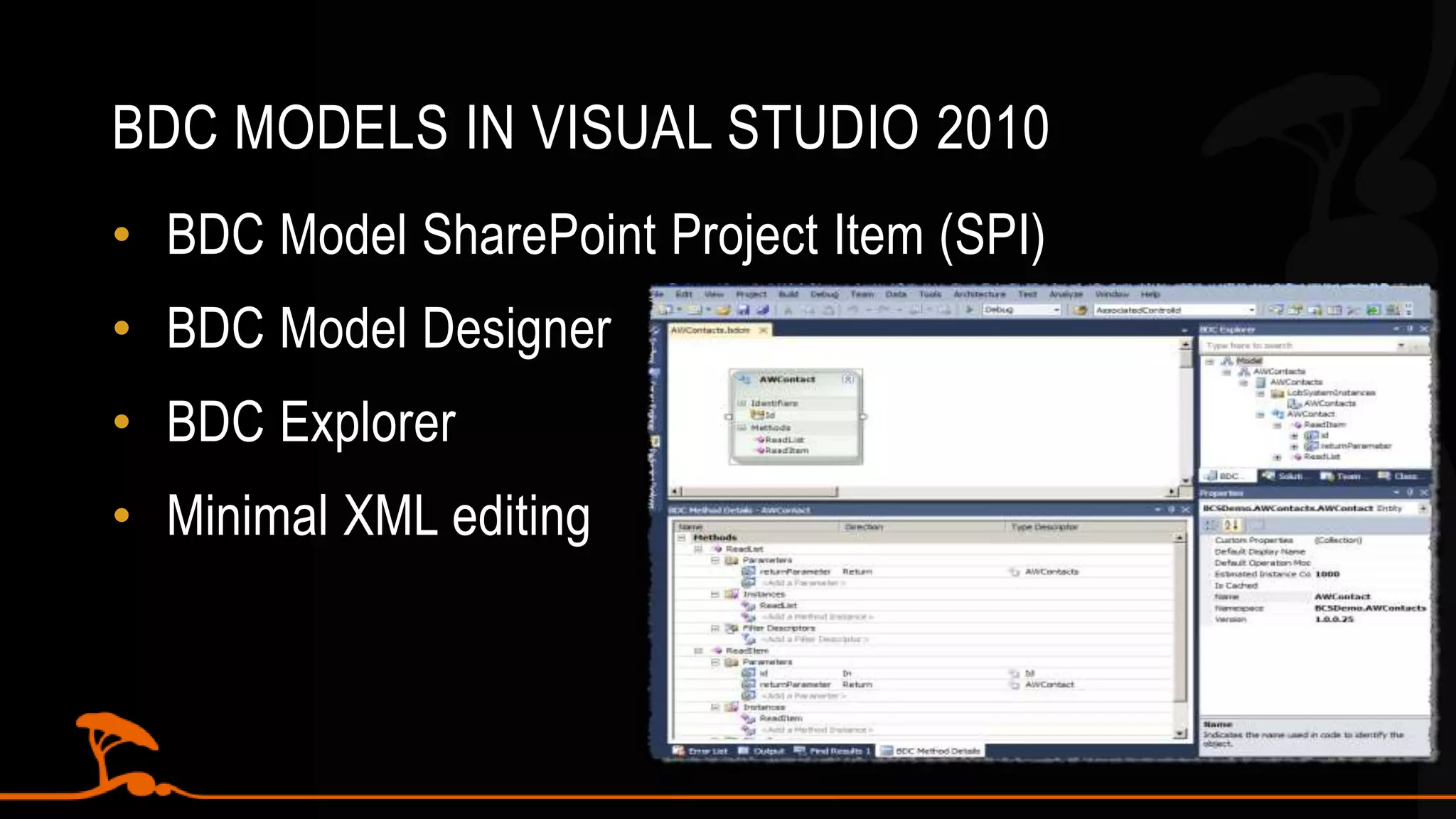
Task: Collapse the Filter Descriptors node
Action: click(x=715, y=628)
